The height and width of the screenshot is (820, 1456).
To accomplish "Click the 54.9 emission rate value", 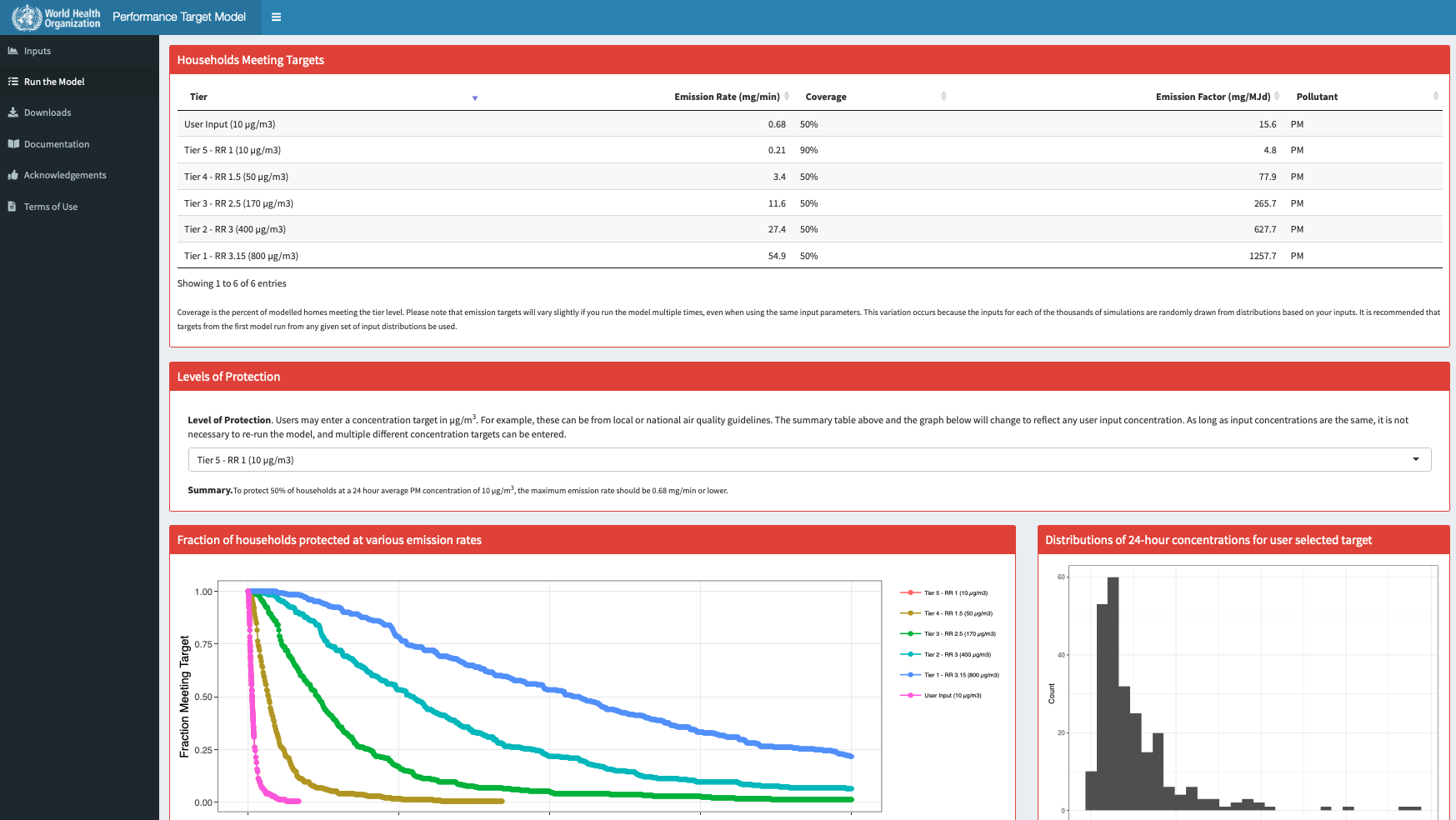I will (x=777, y=256).
